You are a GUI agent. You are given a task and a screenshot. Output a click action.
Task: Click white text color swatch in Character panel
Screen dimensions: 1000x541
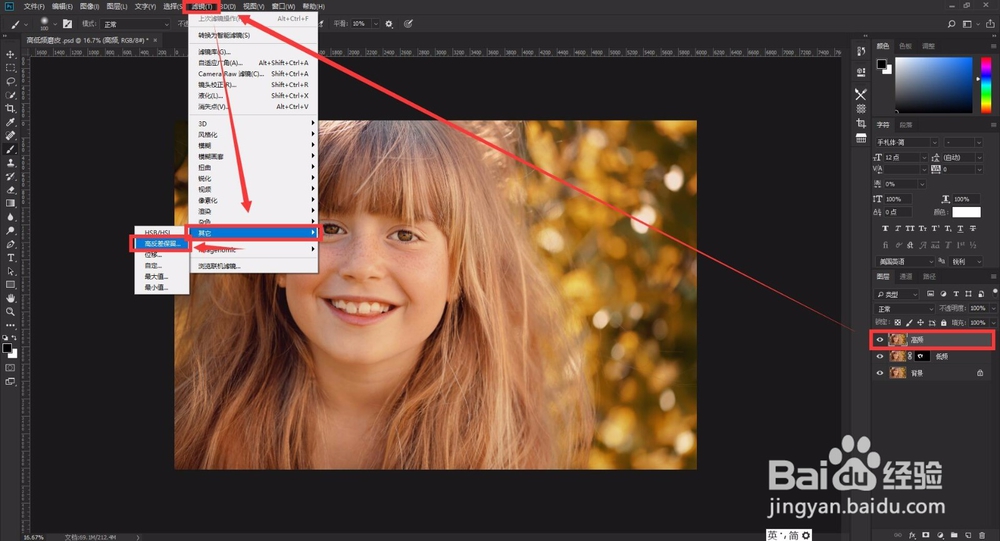[966, 212]
